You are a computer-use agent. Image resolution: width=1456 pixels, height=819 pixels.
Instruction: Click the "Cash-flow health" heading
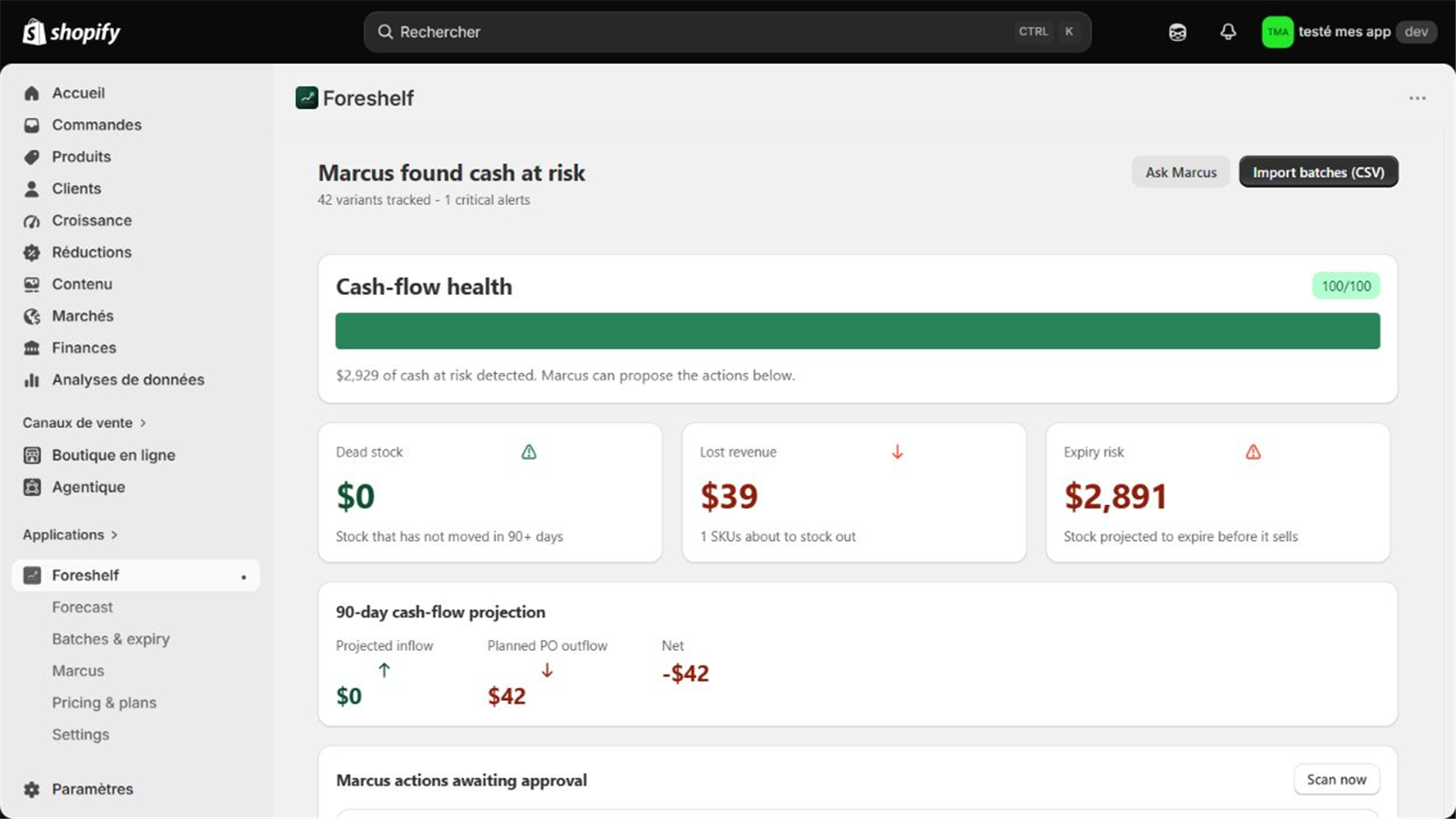[424, 287]
